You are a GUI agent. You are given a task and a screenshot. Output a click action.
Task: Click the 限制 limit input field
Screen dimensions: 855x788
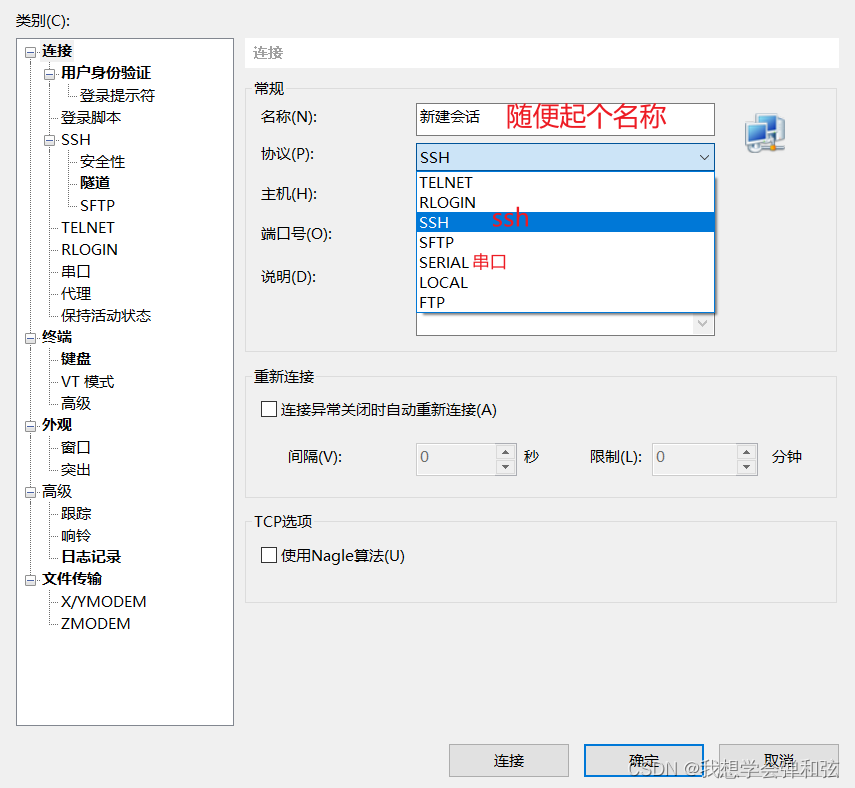695,459
